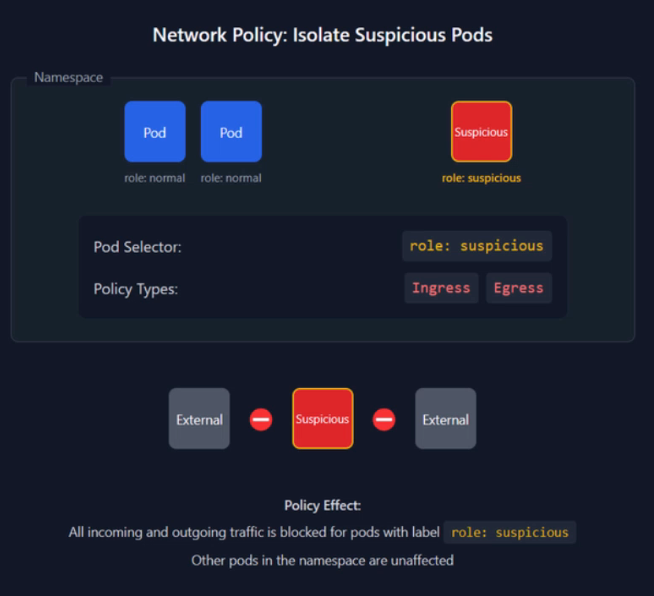Viewport: 654px width, 596px height.
Task: Click the yellow role: suspicious label under the pod
Action: (481, 178)
